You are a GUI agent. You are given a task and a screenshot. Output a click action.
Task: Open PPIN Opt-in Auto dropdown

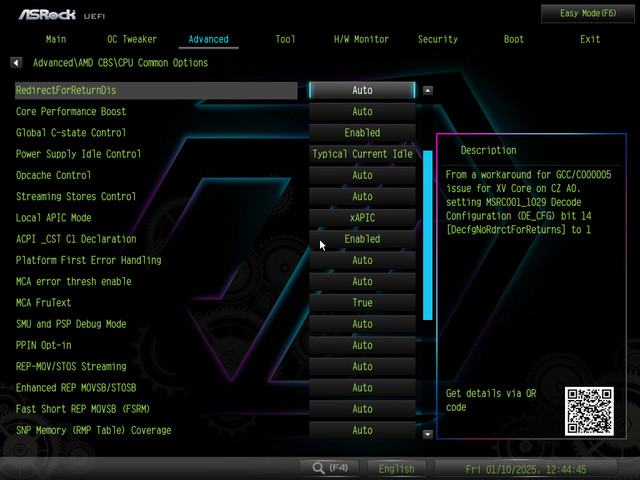pyautogui.click(x=362, y=345)
